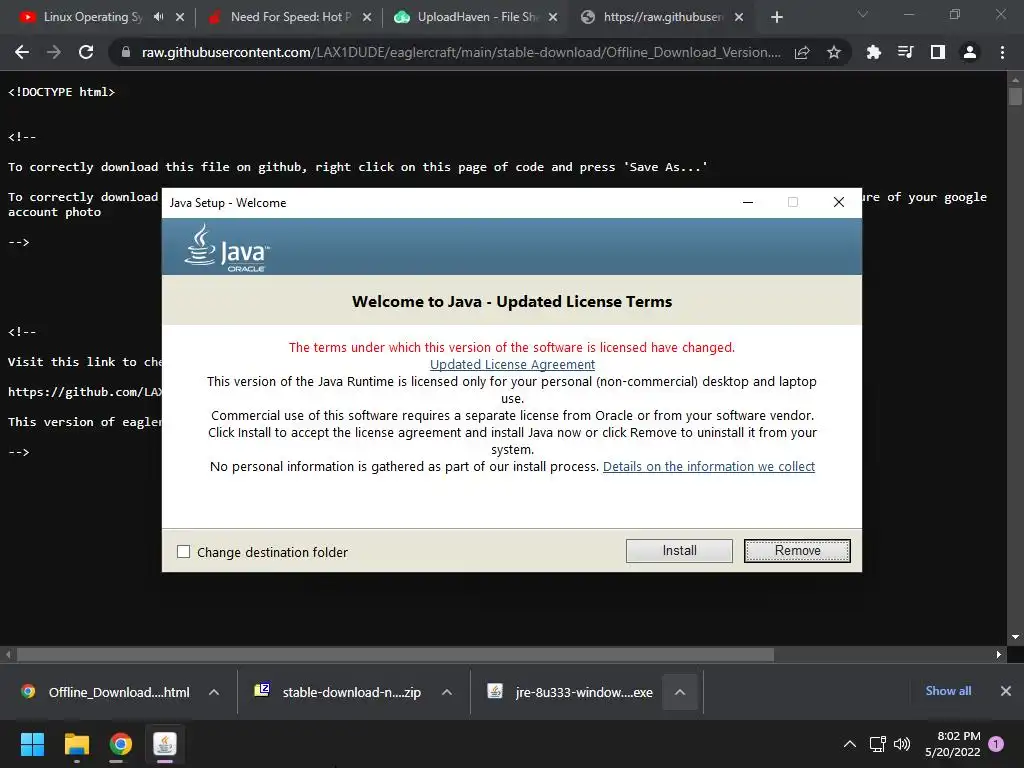Bookmark this page with star

(833, 52)
